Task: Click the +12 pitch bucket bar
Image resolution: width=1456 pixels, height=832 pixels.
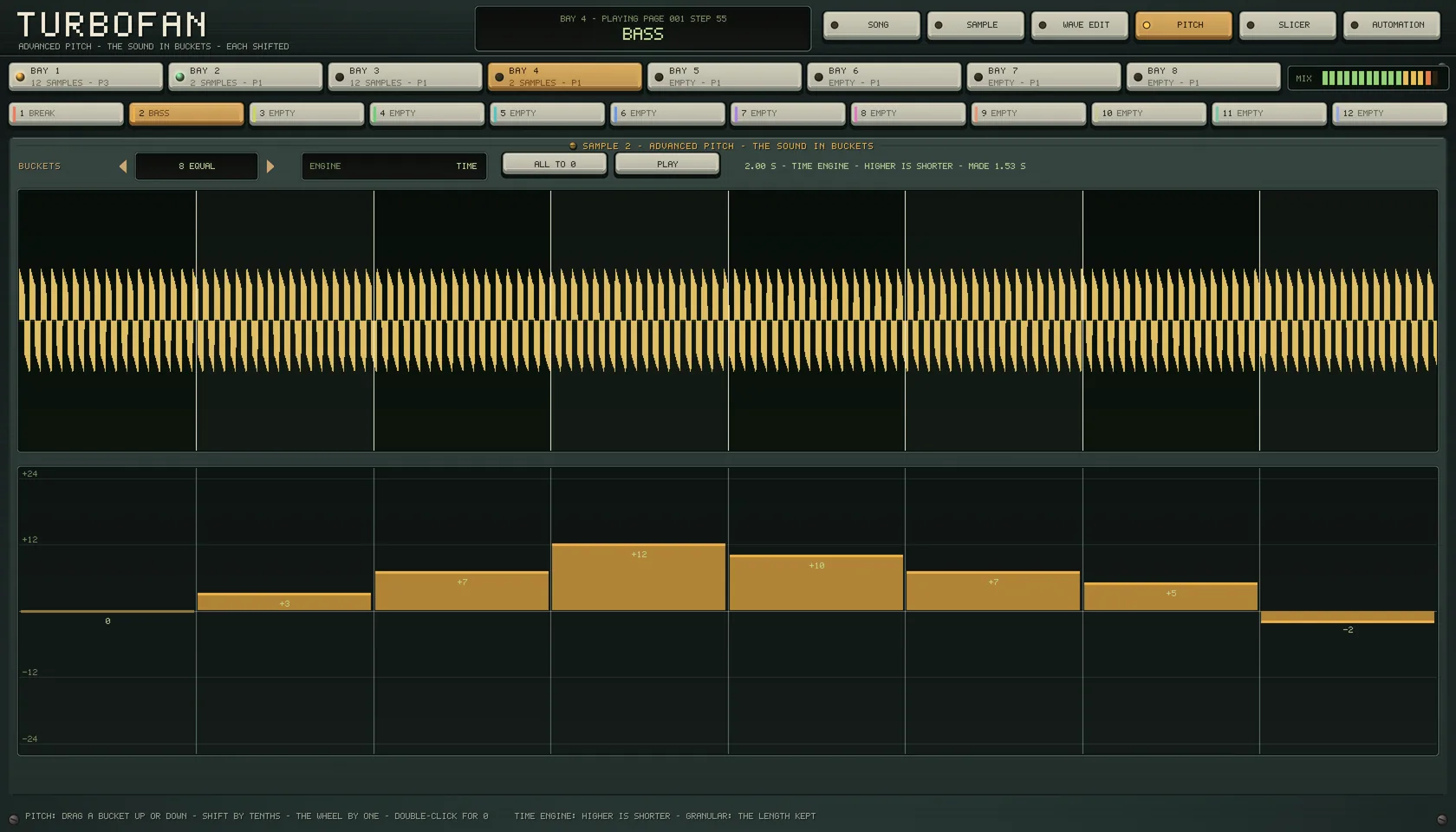Action: point(639,577)
